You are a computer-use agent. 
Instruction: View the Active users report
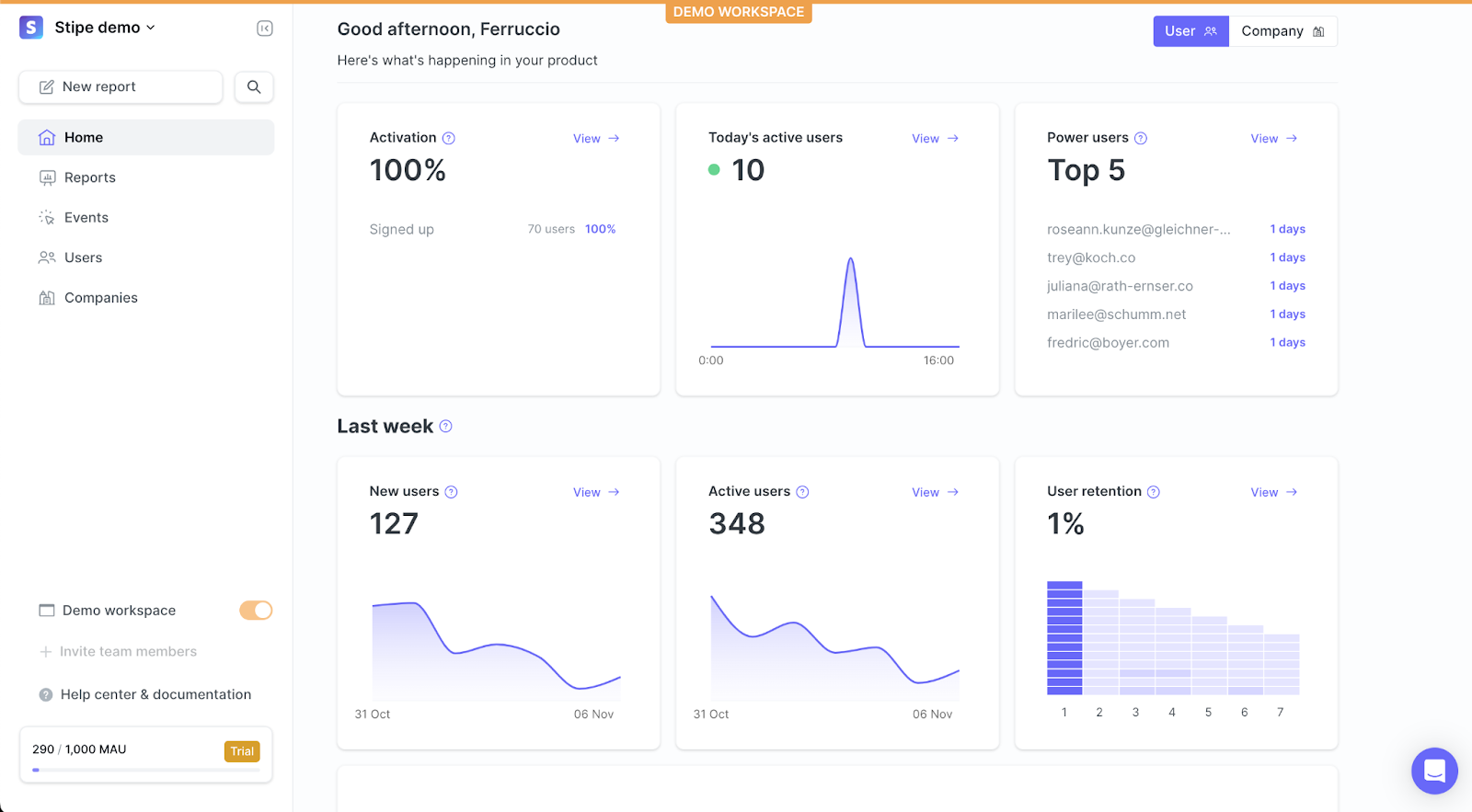coord(935,493)
